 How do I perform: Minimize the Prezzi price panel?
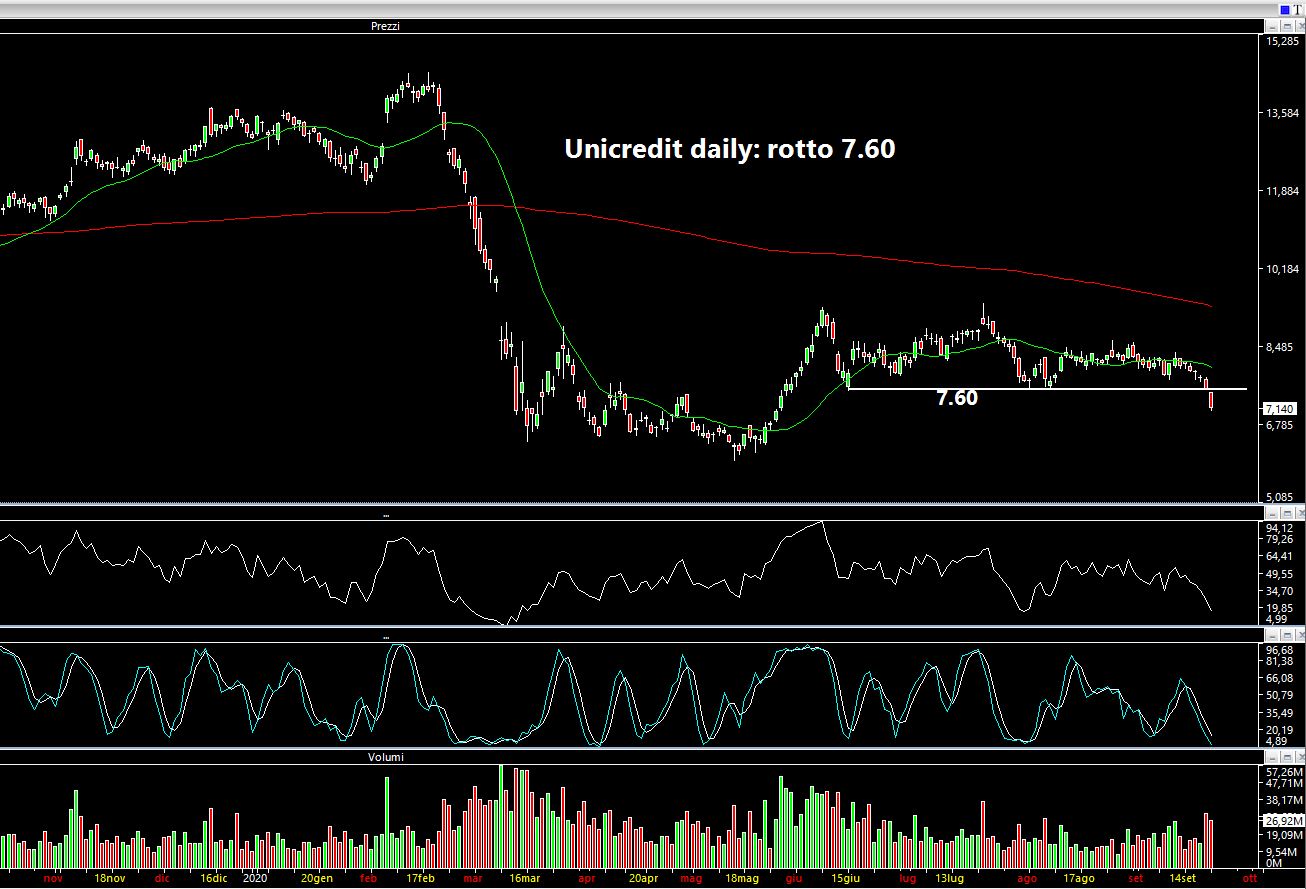pos(1271,27)
